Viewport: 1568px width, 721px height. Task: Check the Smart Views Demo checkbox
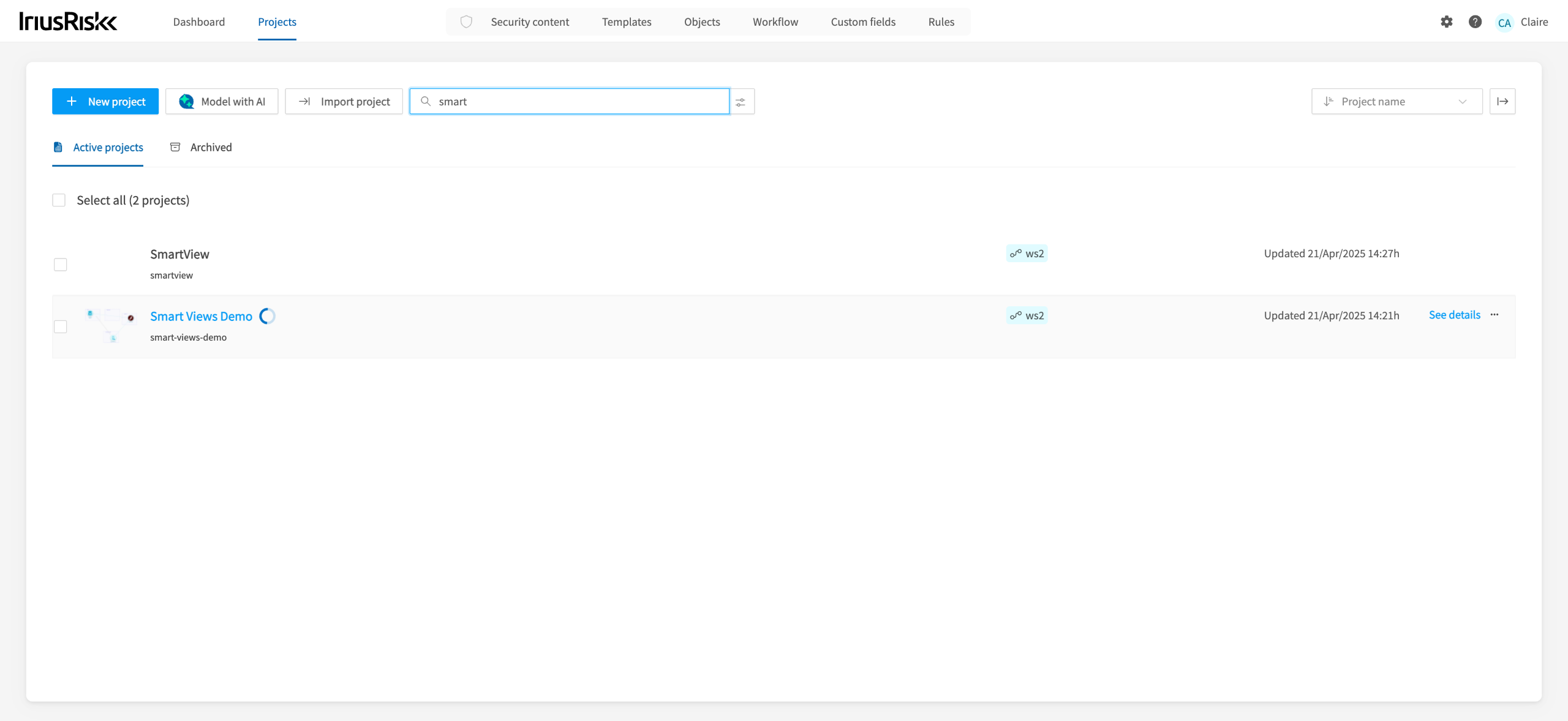click(60, 327)
